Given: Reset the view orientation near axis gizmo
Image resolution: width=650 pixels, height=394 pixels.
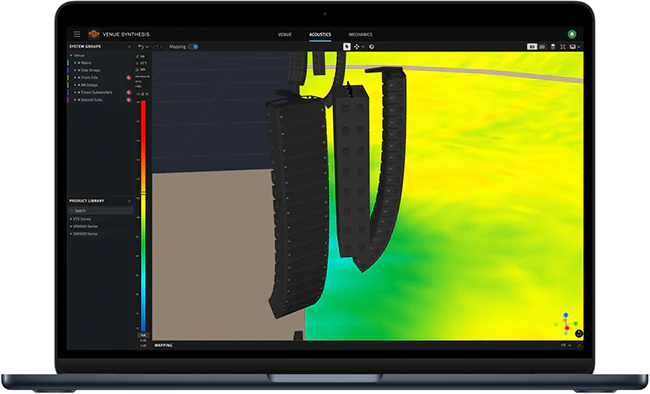Looking at the screenshot, I should click(579, 333).
